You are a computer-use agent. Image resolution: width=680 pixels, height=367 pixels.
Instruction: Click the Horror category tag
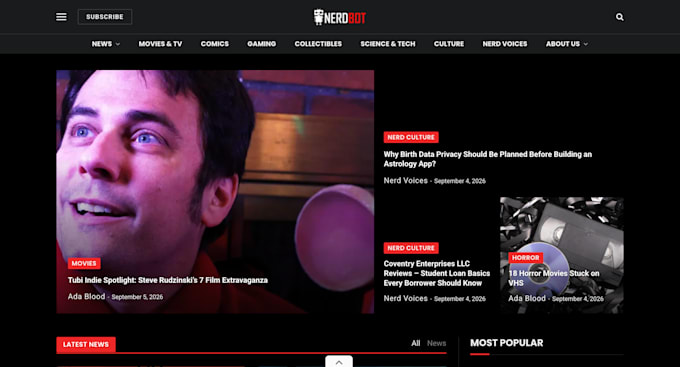525,258
